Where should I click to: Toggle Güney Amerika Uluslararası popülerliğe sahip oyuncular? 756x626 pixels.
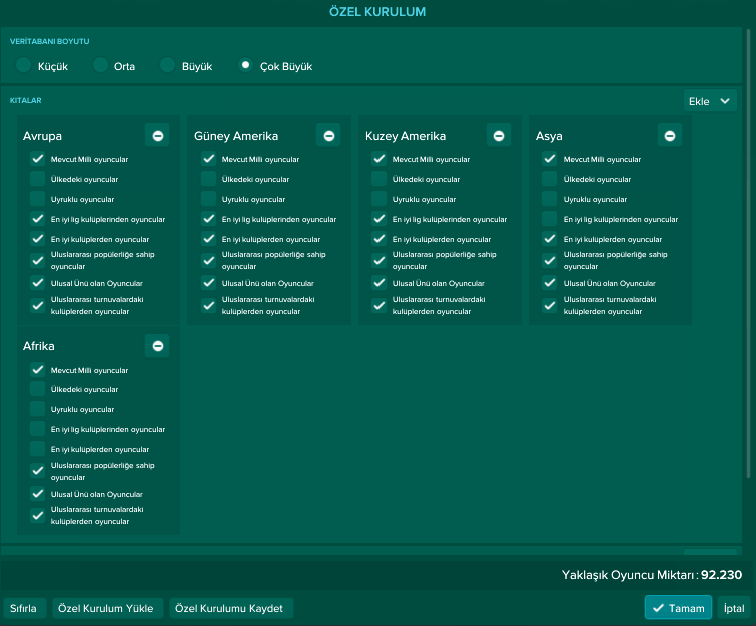pyautogui.click(x=209, y=260)
